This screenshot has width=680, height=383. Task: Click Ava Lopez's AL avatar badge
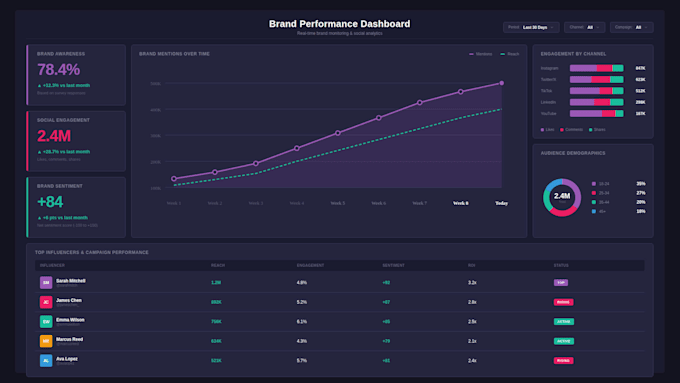tap(46, 360)
